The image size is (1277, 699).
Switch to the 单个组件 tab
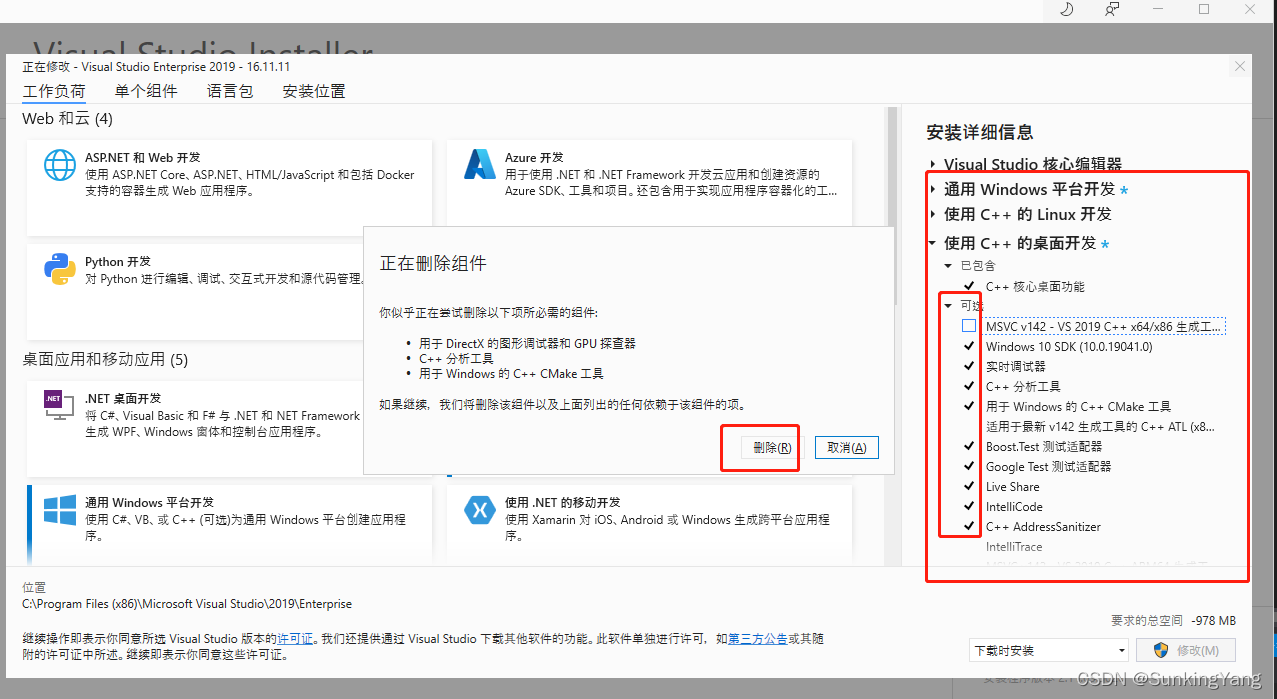146,91
